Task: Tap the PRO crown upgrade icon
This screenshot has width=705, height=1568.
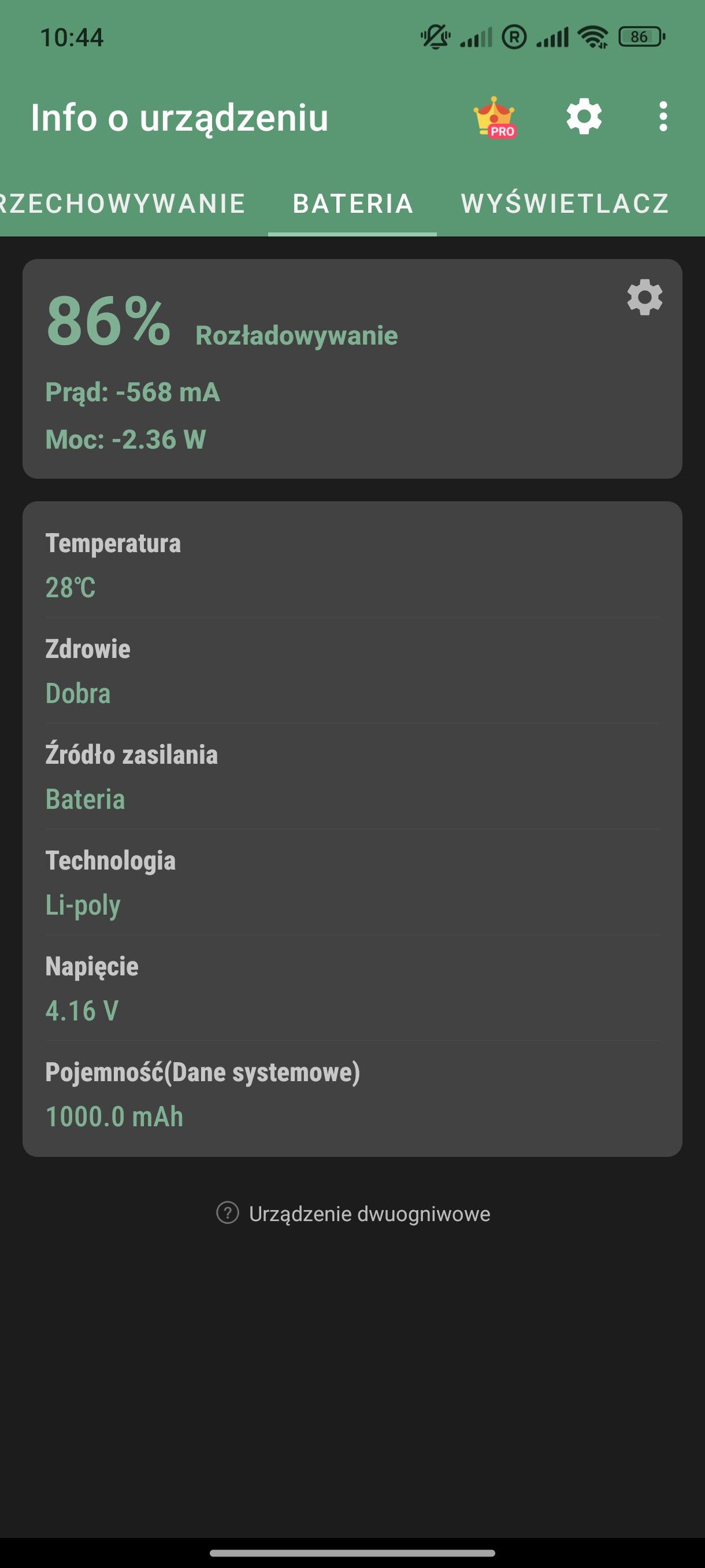Action: [x=495, y=117]
